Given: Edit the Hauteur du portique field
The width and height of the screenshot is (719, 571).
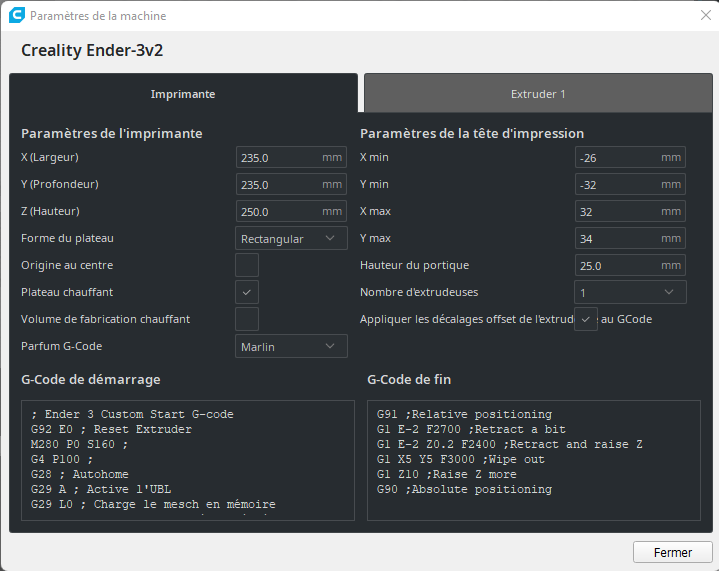Looking at the screenshot, I should click(x=630, y=266).
